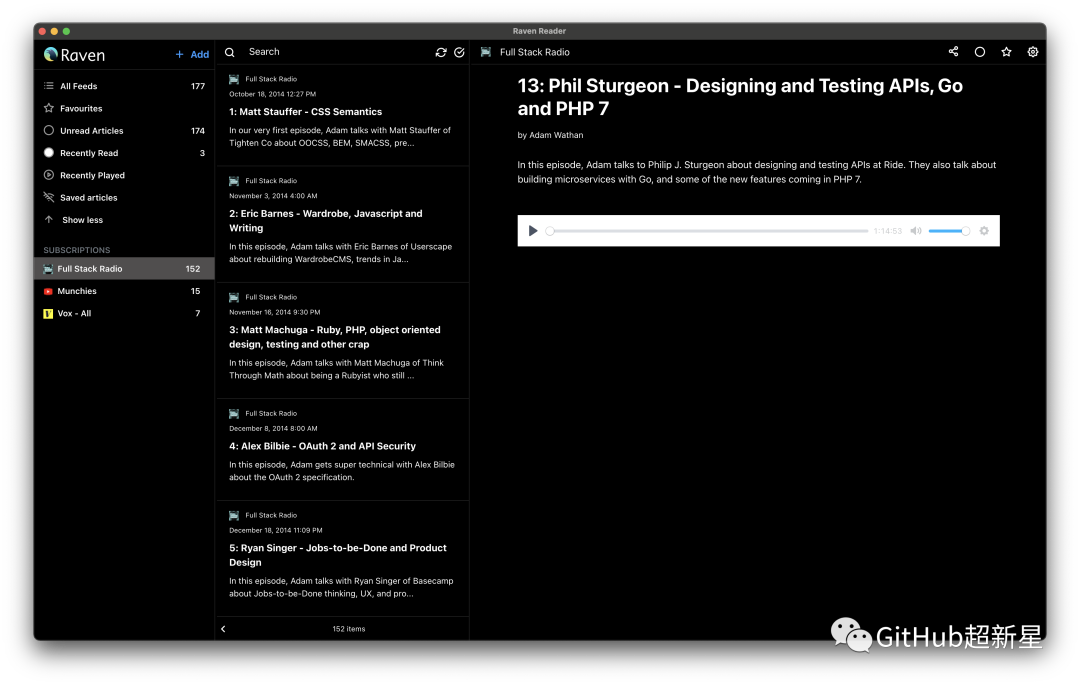Click Saved articles offline icon
The width and height of the screenshot is (1080, 685).
(48, 198)
